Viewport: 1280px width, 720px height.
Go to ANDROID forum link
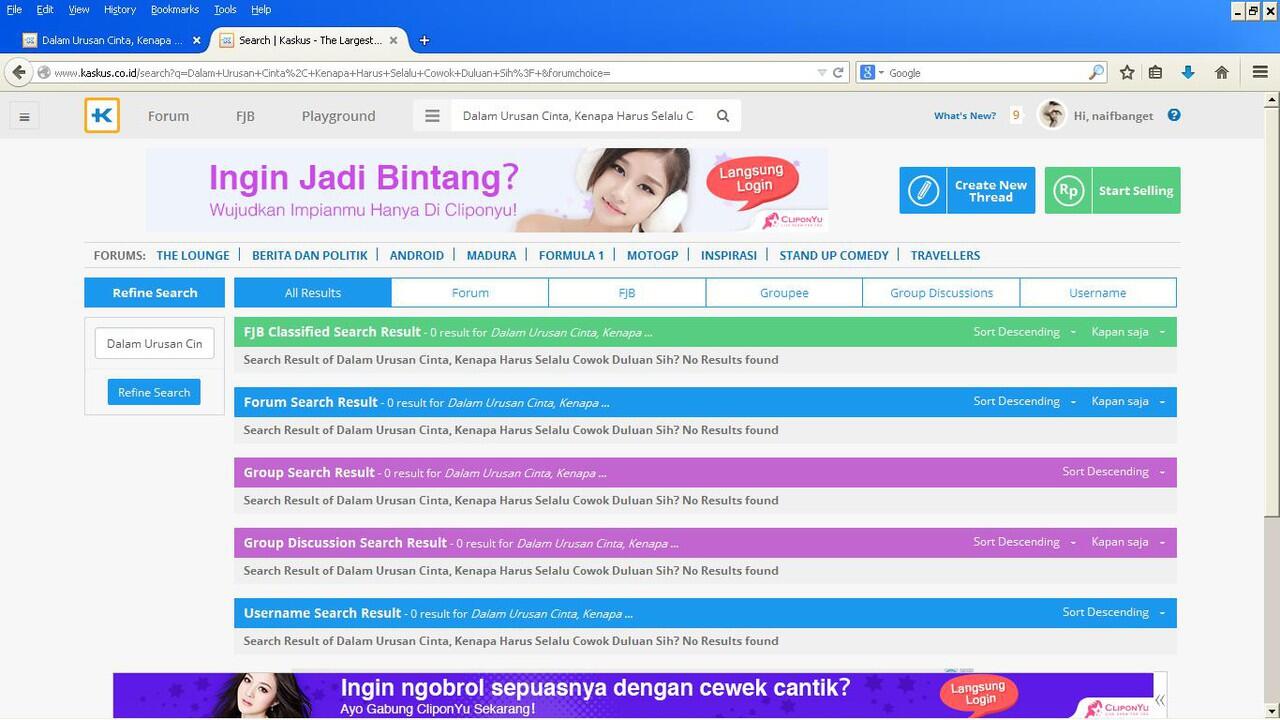coord(417,255)
